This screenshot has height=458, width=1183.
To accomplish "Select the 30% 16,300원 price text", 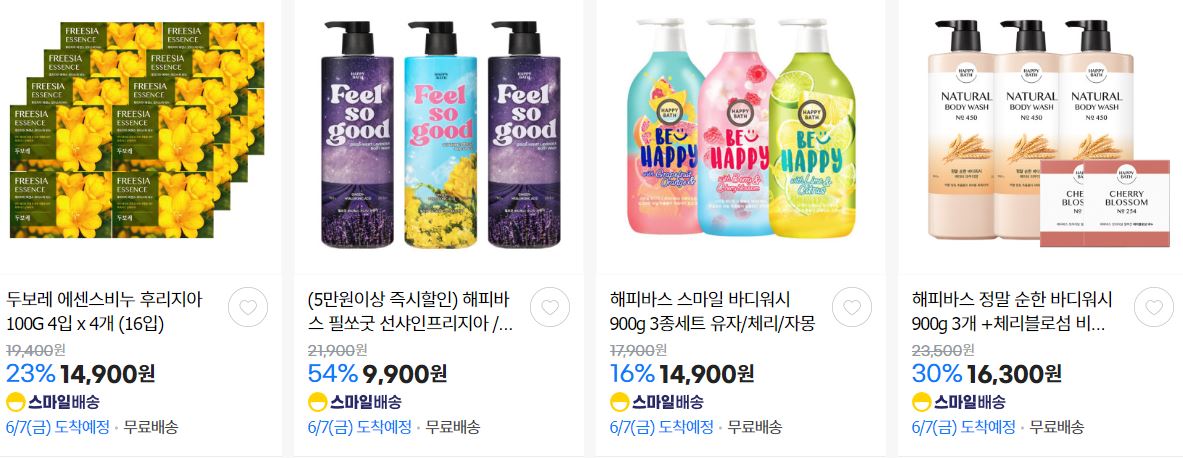I will (x=987, y=373).
